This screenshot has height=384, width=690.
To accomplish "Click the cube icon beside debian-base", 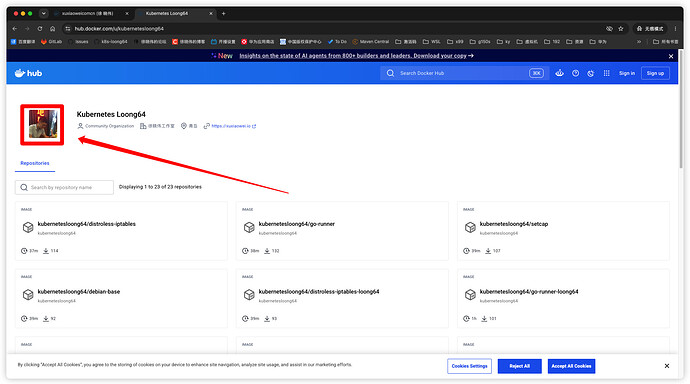I will (28, 295).
